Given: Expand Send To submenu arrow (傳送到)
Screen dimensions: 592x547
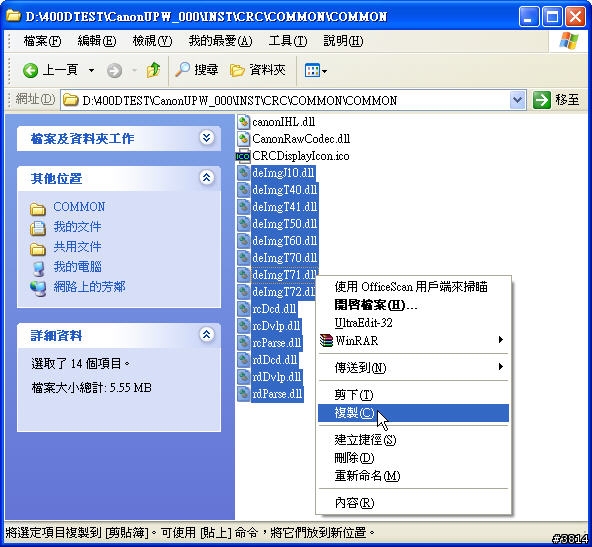Looking at the screenshot, I should tap(501, 367).
